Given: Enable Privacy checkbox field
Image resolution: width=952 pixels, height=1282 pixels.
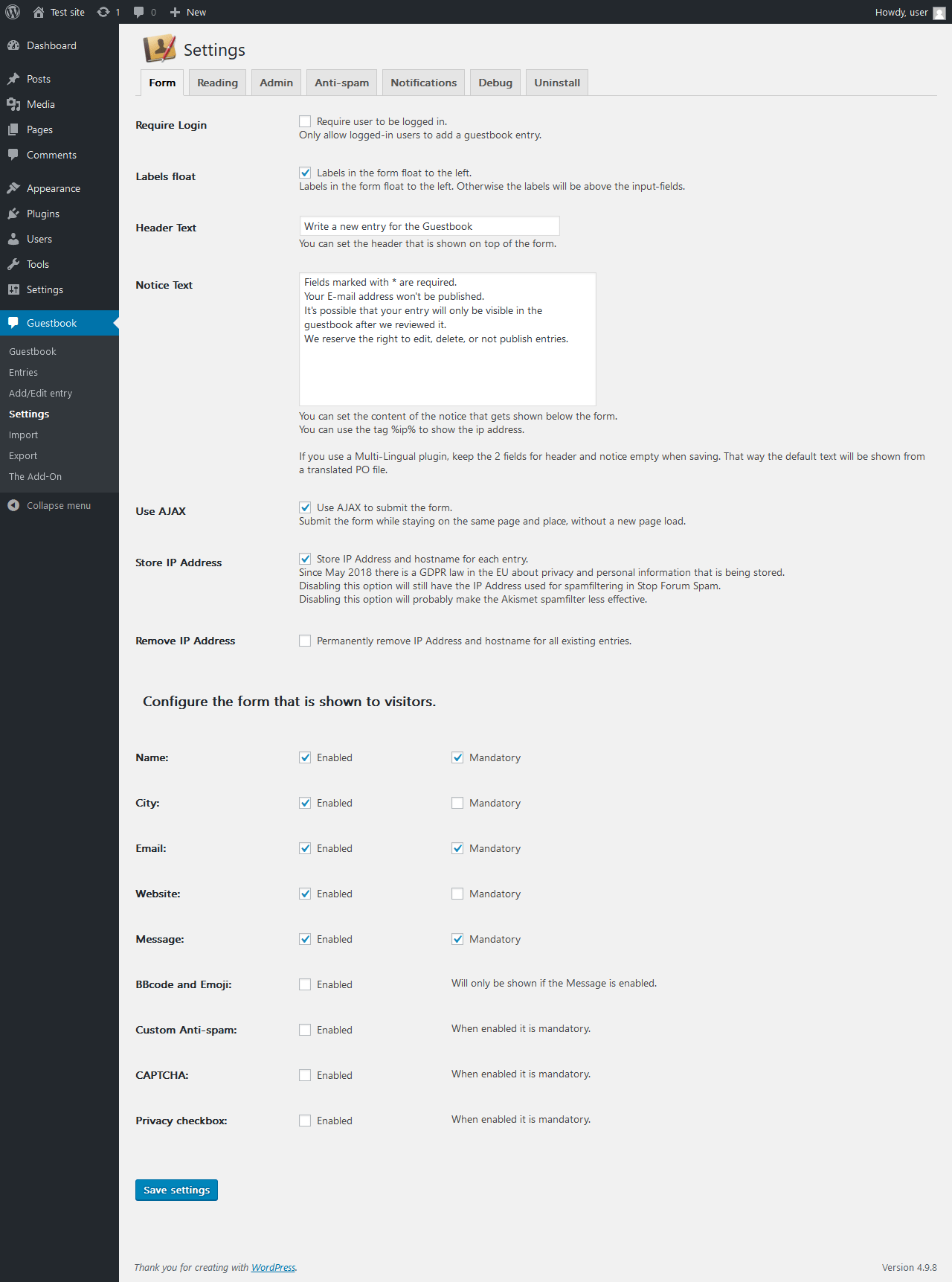Looking at the screenshot, I should click(x=305, y=1121).
